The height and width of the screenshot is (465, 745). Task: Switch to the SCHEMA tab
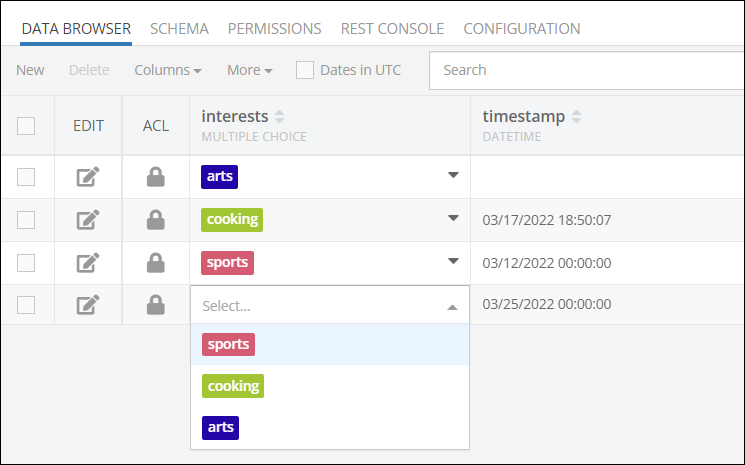[x=179, y=28]
